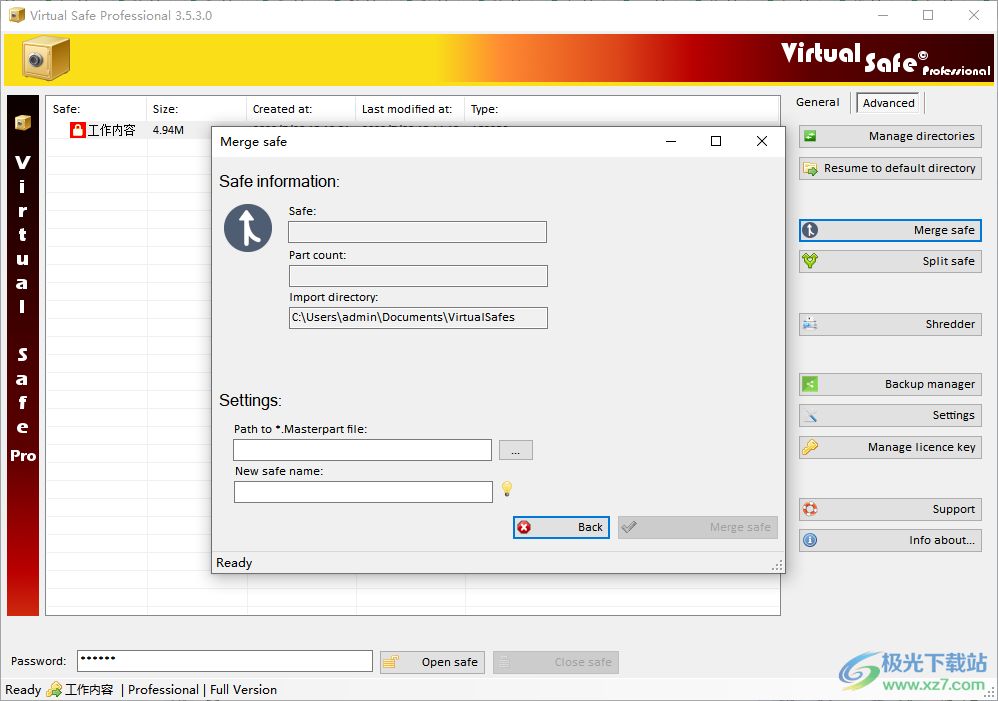
Task: Launch the Shredder tool
Action: coord(890,324)
